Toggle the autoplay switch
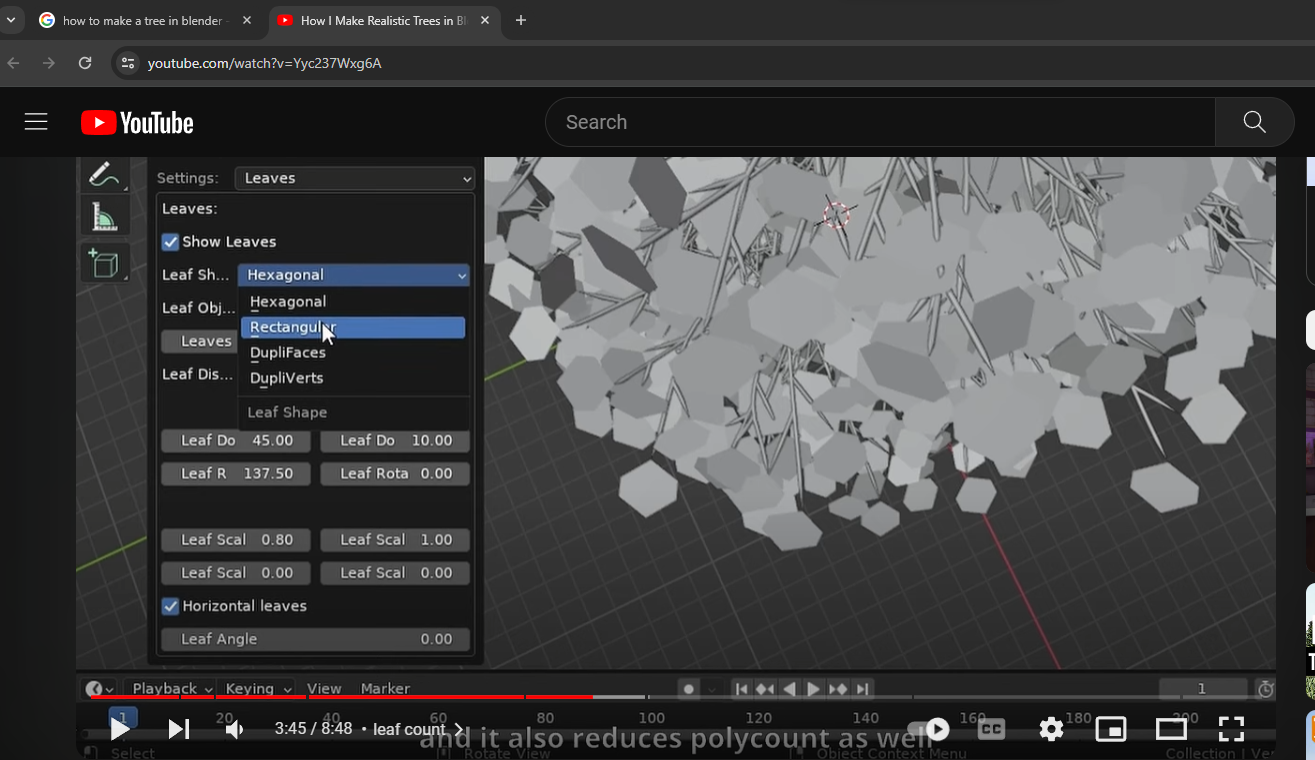This screenshot has width=1315, height=760. point(928,729)
